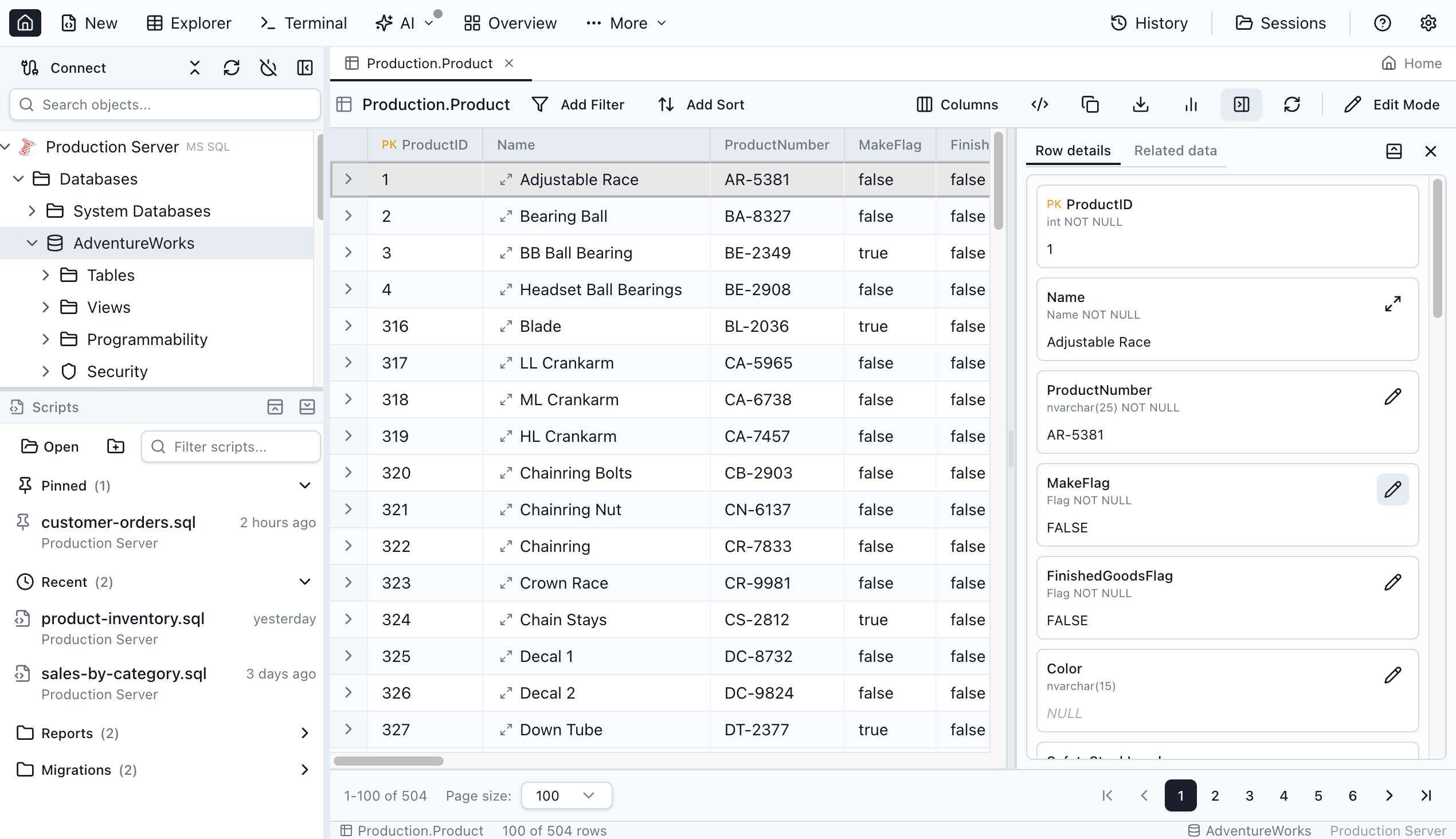Export the table data using download icon
The image size is (1456, 839).
coord(1140,104)
